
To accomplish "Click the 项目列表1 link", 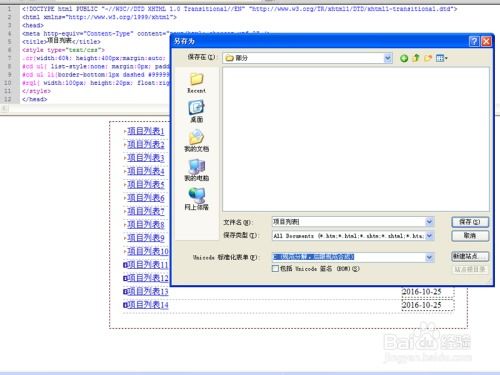I will (146, 131).
